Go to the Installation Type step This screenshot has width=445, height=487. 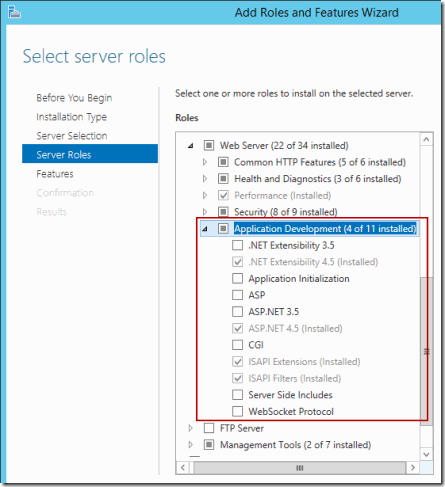tap(71, 117)
